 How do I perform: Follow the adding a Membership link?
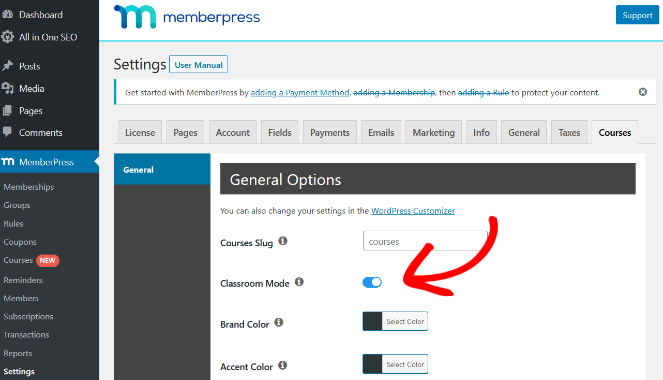click(x=394, y=93)
